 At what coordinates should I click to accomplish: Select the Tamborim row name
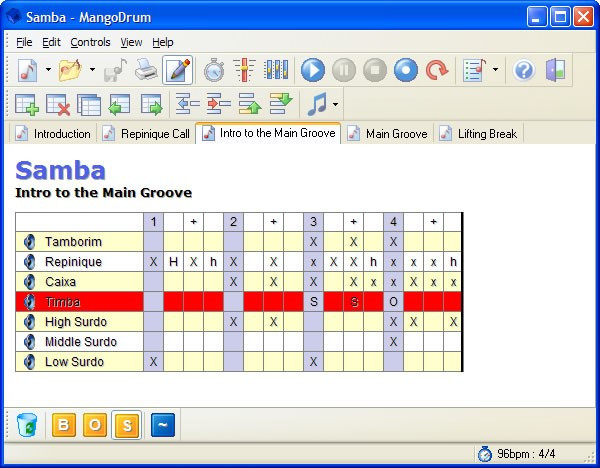[73, 242]
